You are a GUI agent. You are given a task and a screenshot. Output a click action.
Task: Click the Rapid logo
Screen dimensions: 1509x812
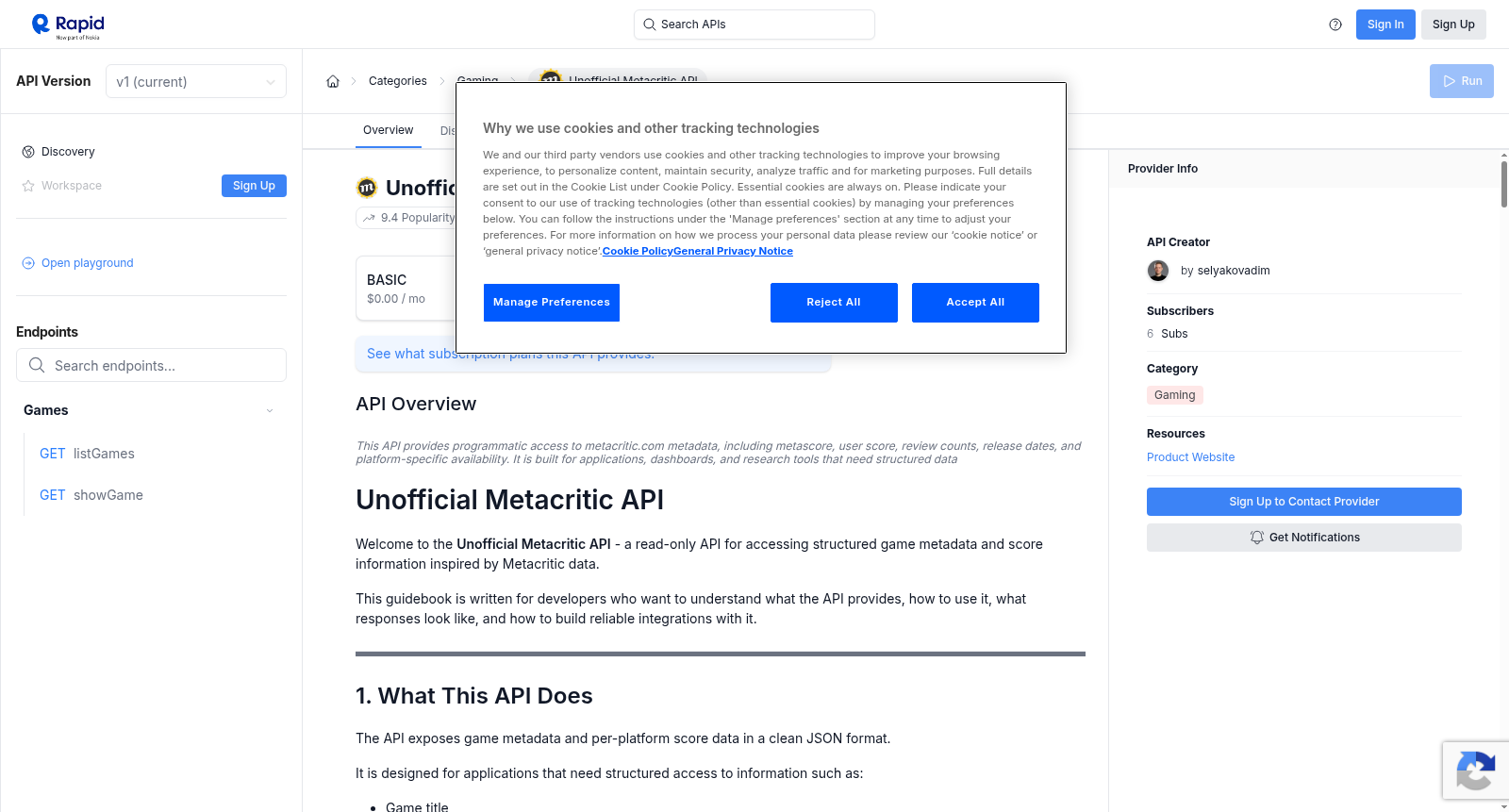[68, 25]
